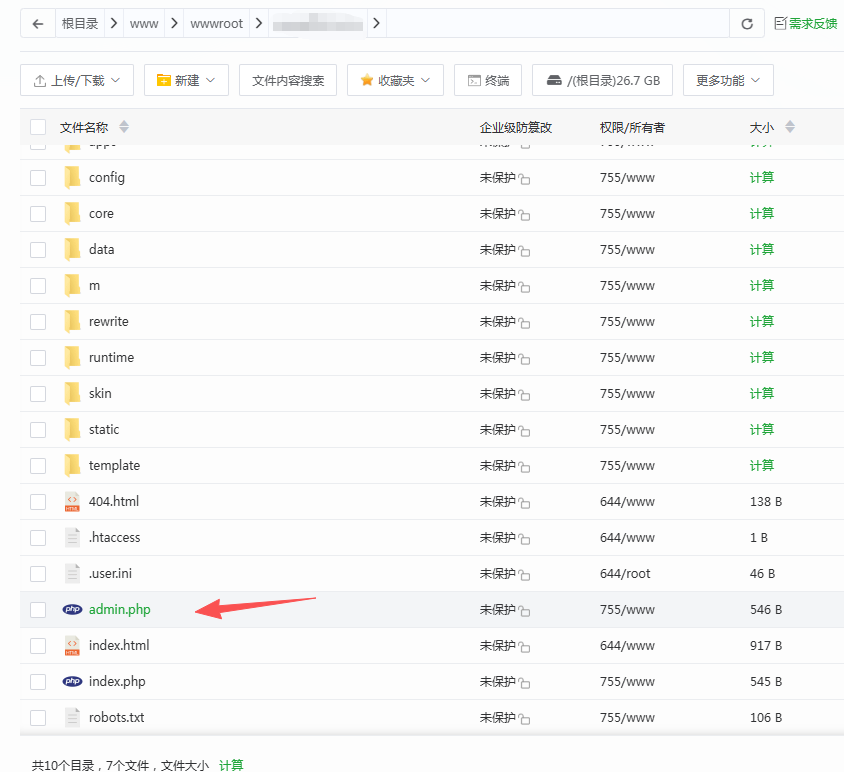The image size is (844, 772).
Task: Open the data folder icon
Action: pyautogui.click(x=72, y=250)
